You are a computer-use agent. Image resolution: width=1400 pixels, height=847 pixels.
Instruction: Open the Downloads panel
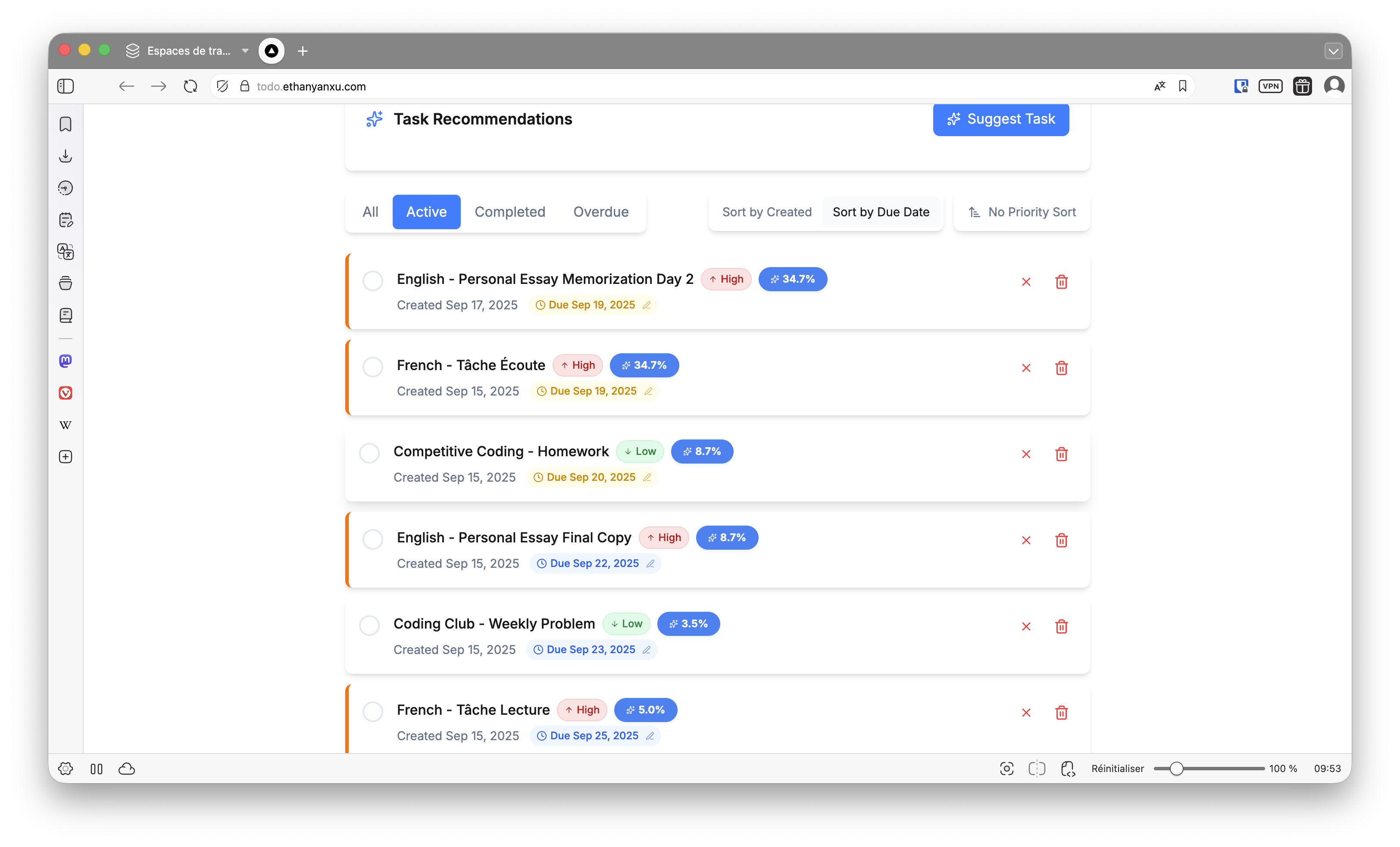(x=66, y=156)
